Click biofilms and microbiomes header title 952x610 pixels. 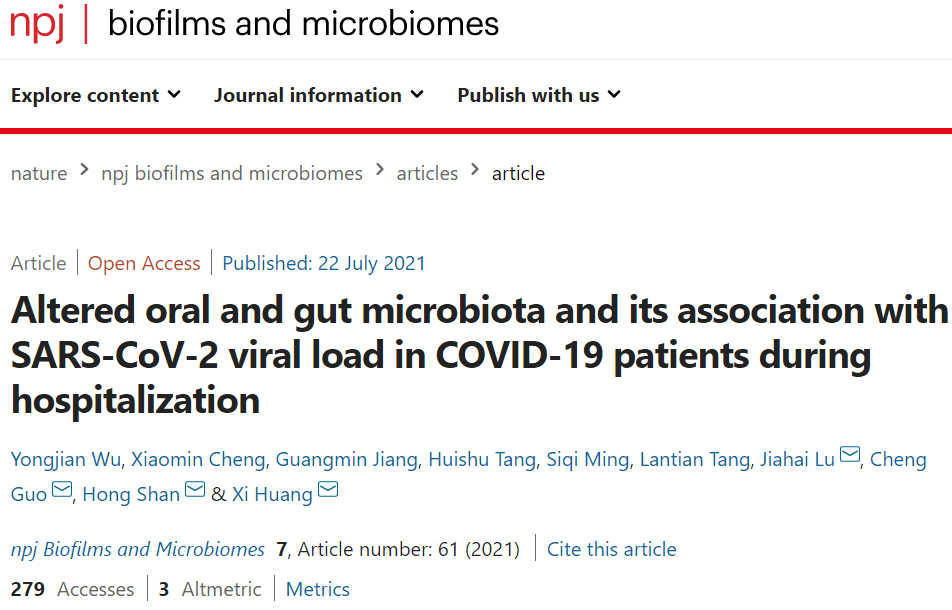303,24
